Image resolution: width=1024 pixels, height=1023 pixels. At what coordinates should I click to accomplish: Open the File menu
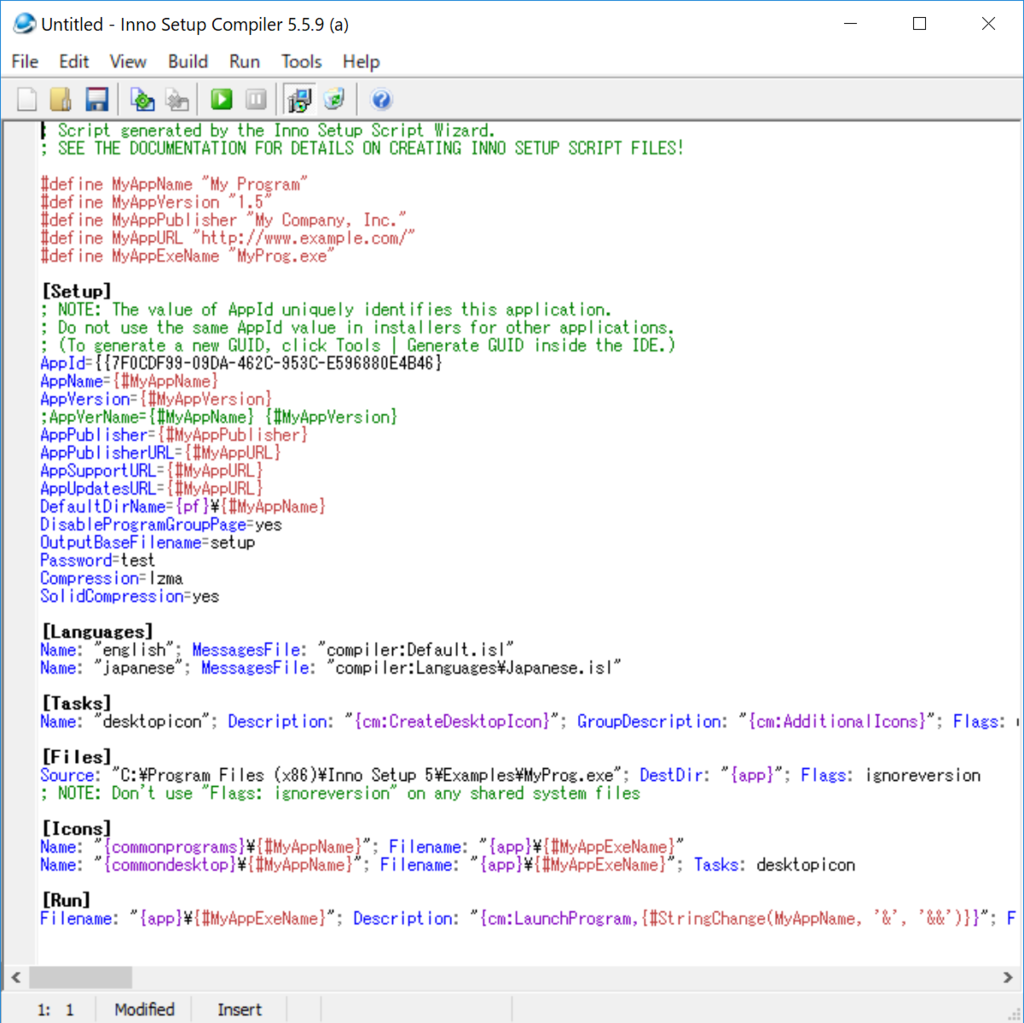[x=25, y=61]
